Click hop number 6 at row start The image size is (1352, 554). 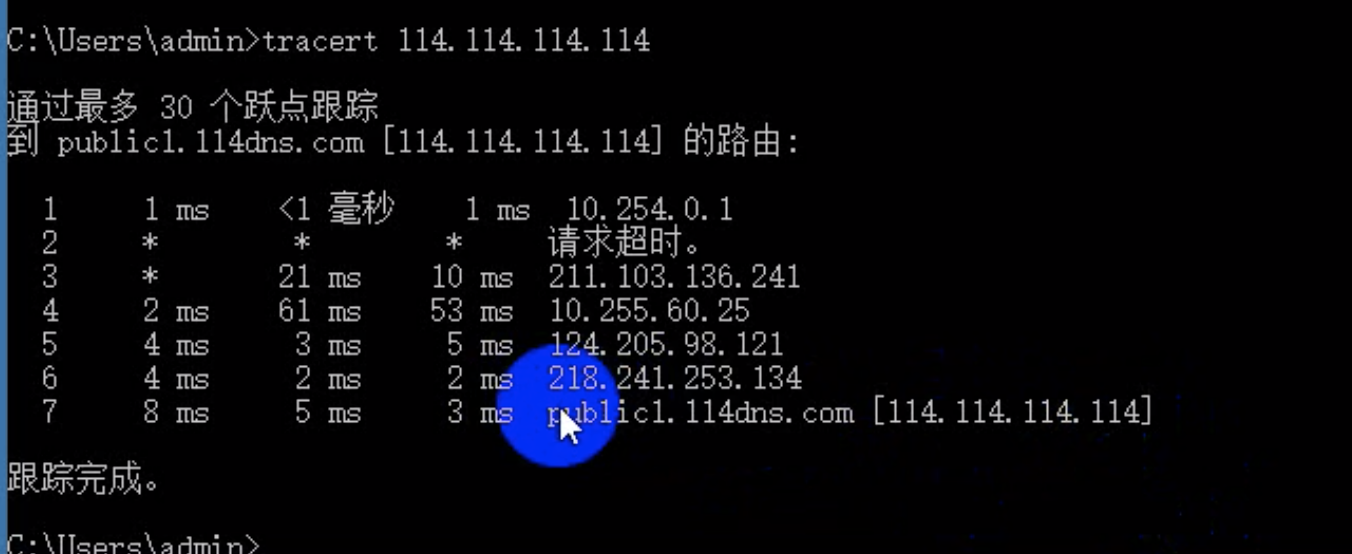[50, 379]
